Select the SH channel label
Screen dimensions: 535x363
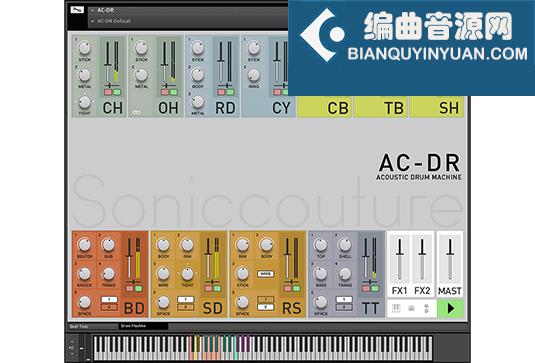click(449, 108)
